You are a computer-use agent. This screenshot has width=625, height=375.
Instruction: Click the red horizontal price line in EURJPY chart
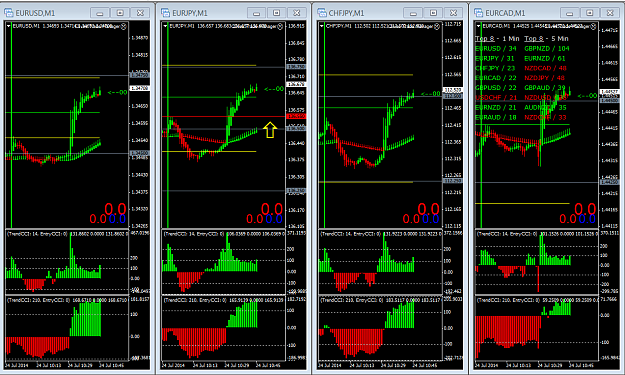[x=223, y=116]
